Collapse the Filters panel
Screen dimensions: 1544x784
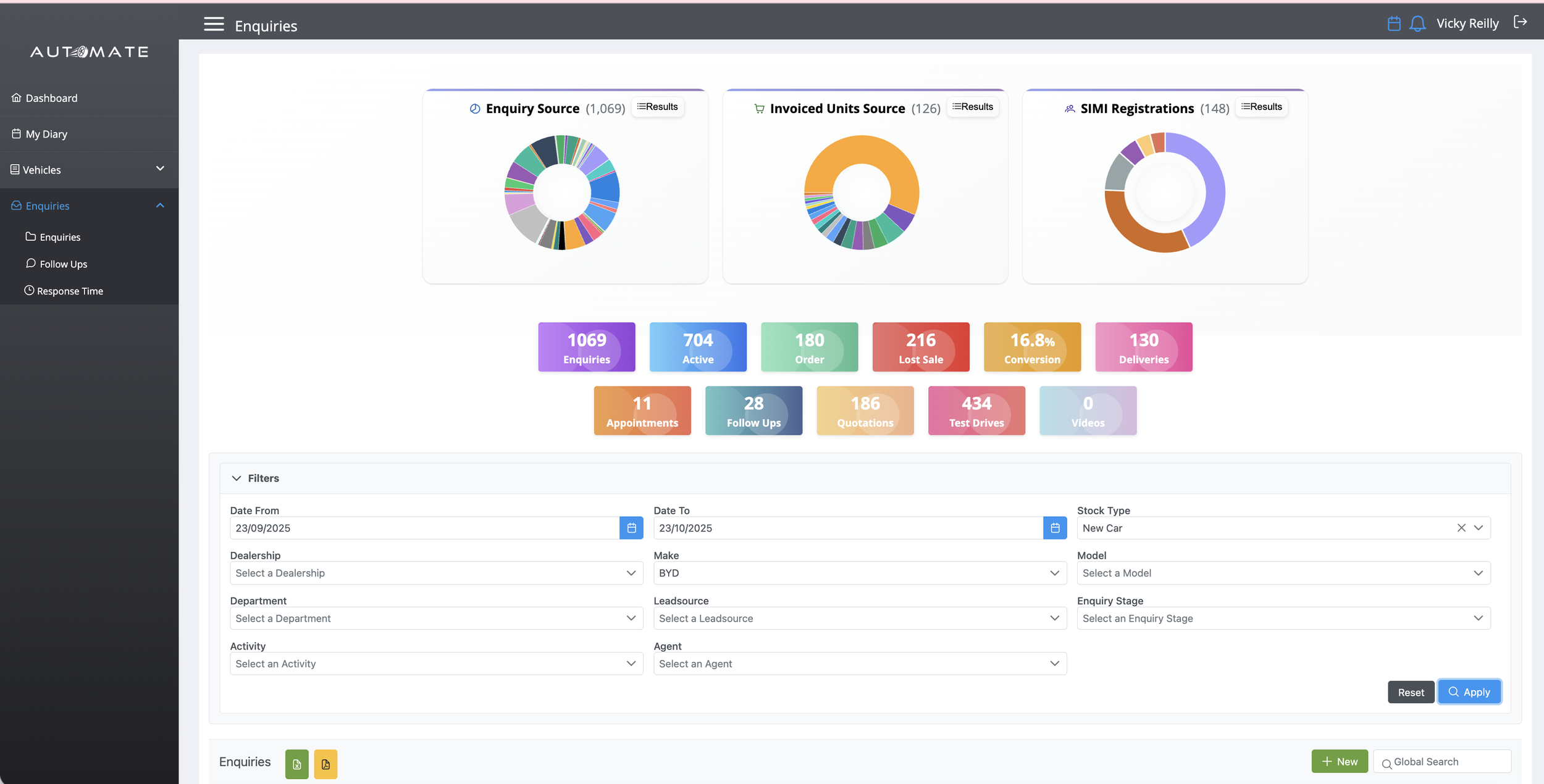tap(255, 478)
